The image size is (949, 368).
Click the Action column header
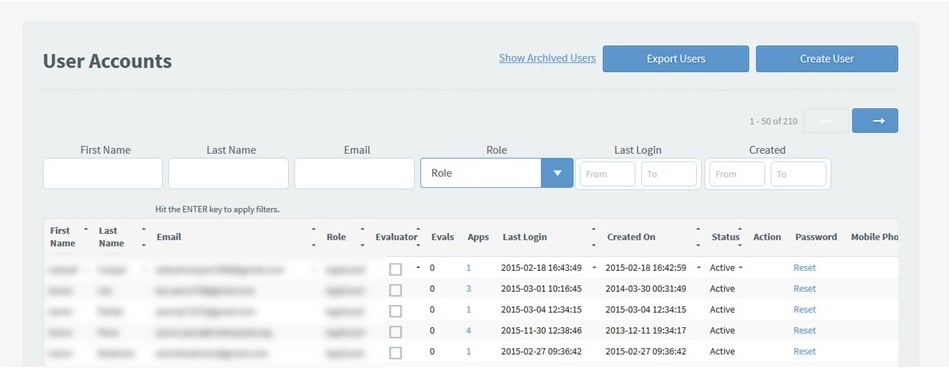tap(767, 237)
